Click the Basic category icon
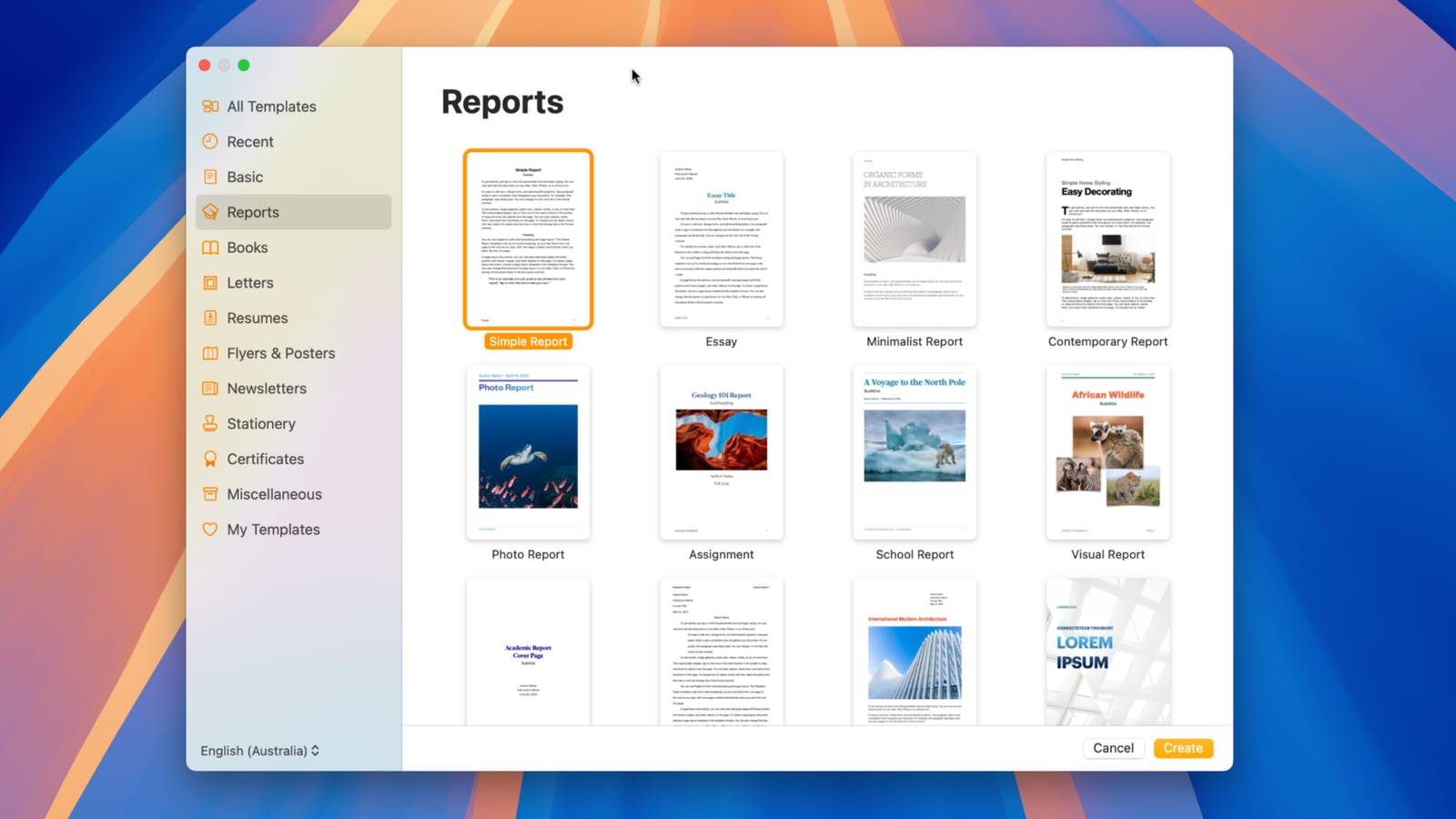The height and width of the screenshot is (819, 1456). tap(210, 177)
